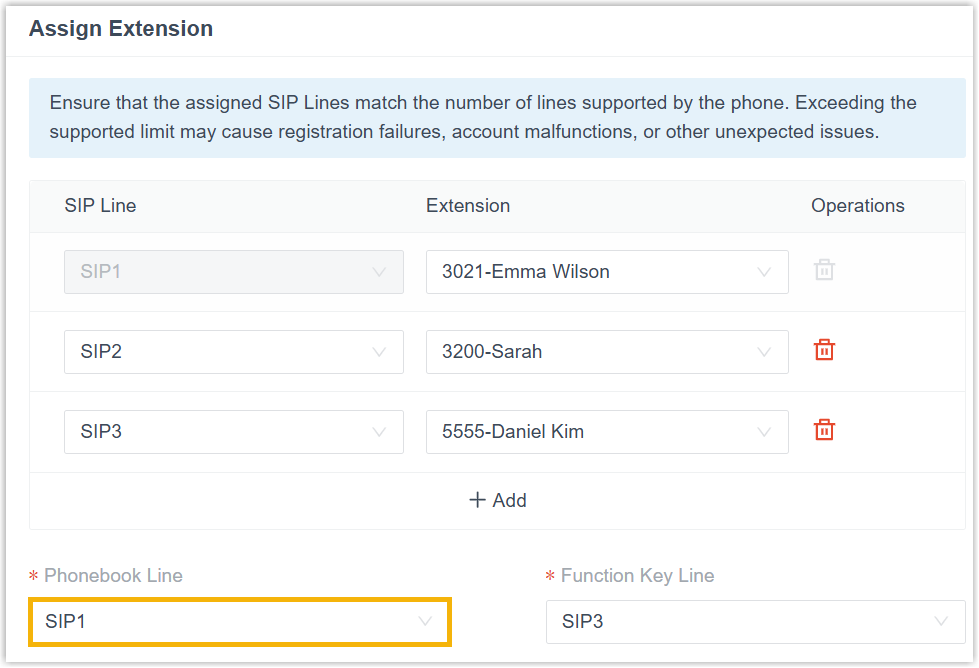
Task: Open the Phonebook Line SIP1 dropdown
Action: [240, 622]
